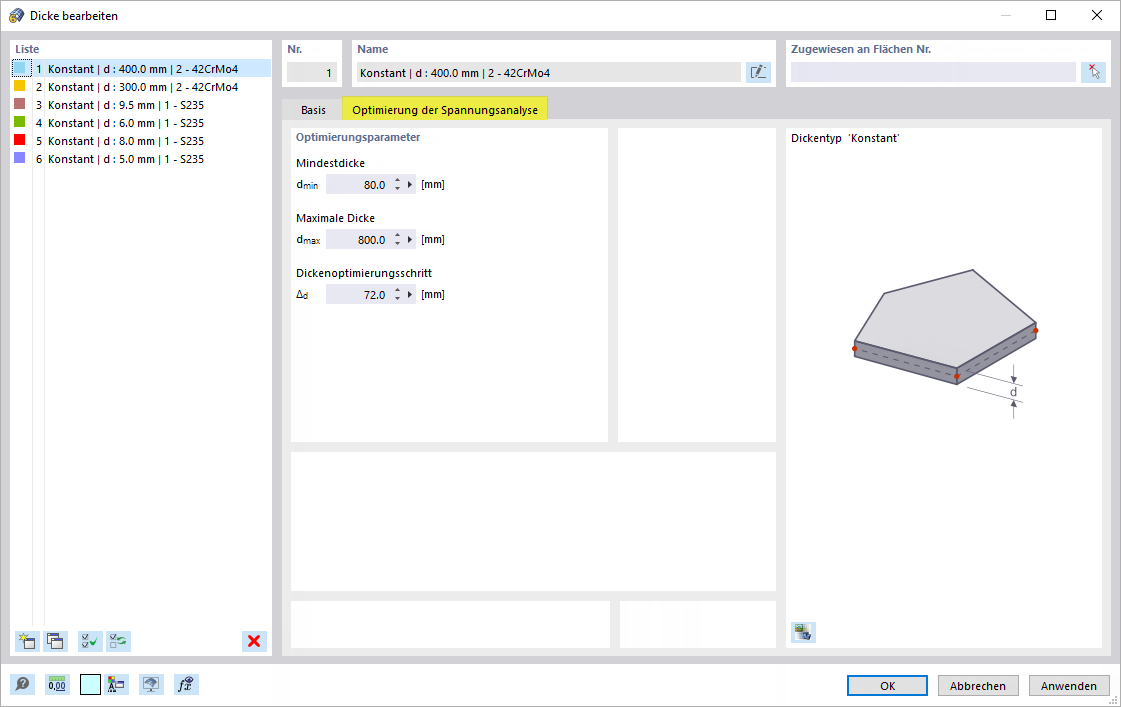Click the light cyan color box in the footer
This screenshot has height=707, width=1121.
pos(90,685)
